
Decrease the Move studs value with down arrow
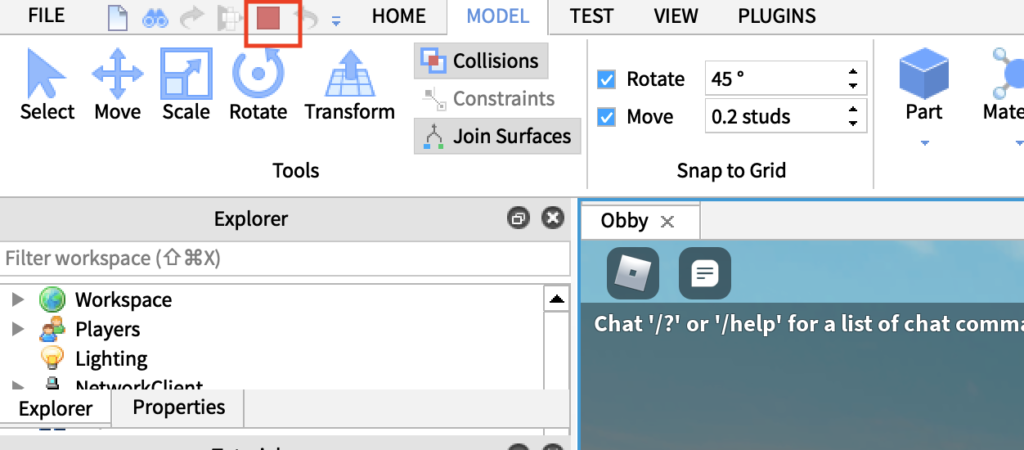pos(852,124)
